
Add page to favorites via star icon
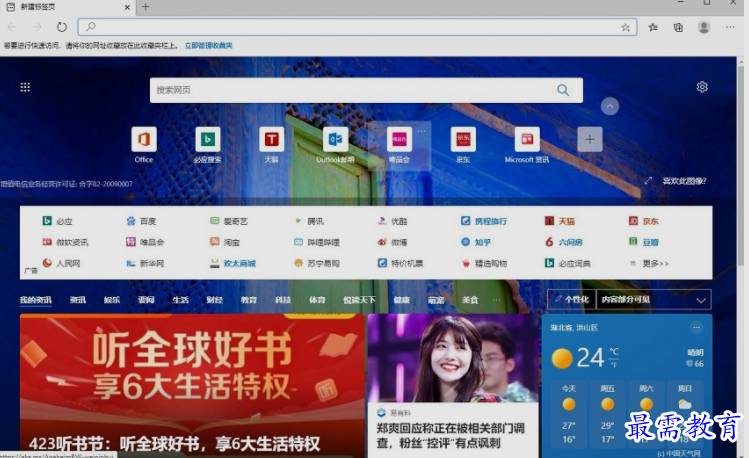coord(625,28)
